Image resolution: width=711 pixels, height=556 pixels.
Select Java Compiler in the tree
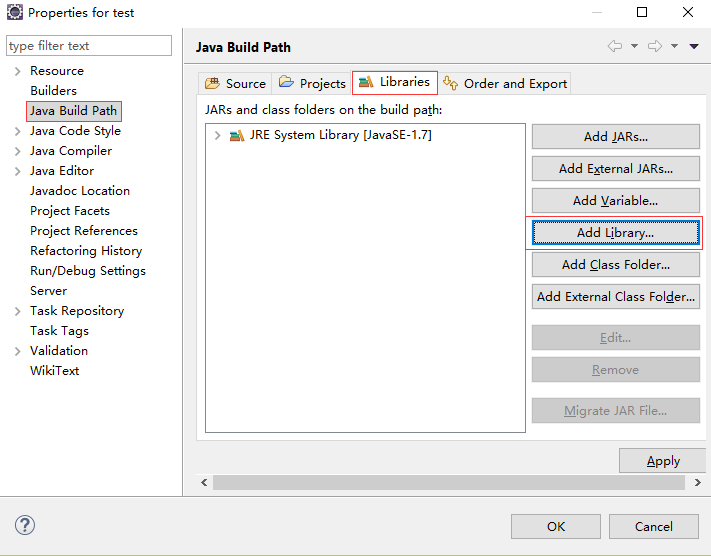click(x=71, y=151)
